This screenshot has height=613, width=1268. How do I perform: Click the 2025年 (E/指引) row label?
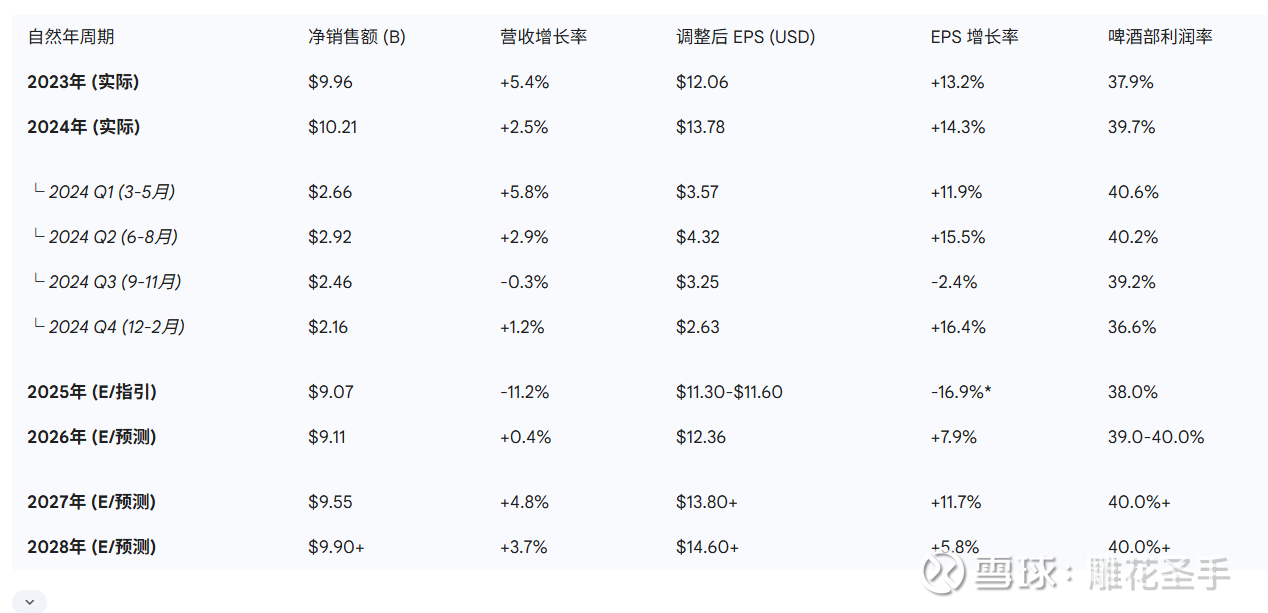(92, 392)
